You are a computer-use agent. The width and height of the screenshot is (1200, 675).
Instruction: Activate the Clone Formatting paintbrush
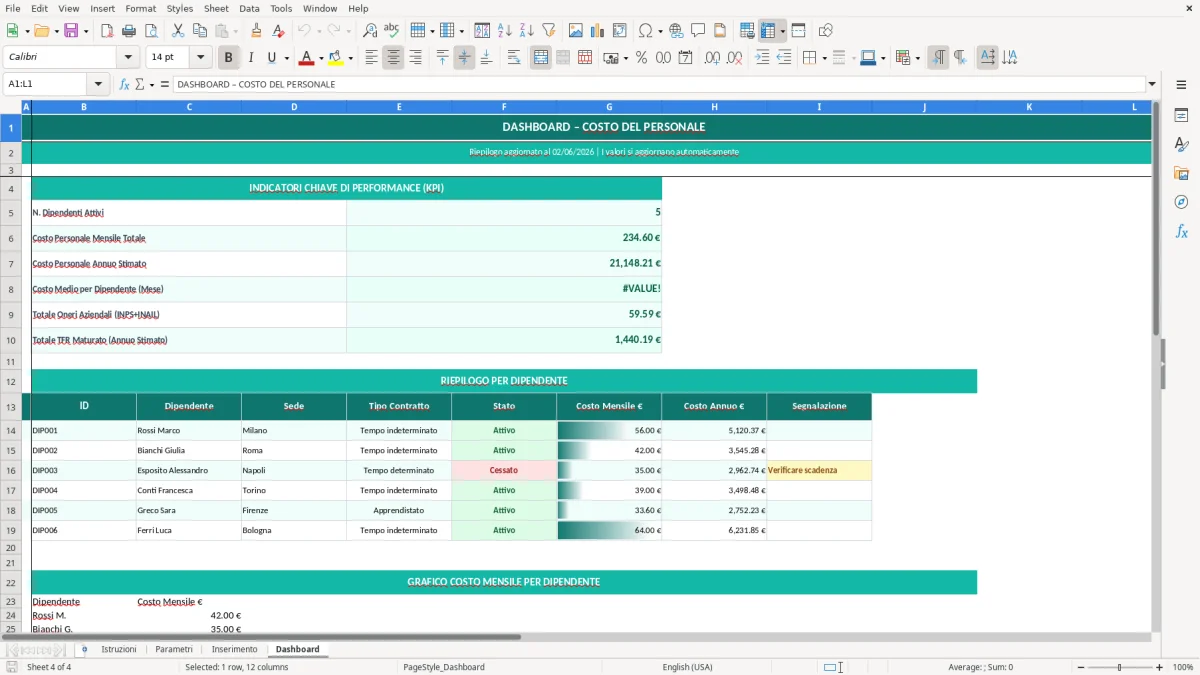[x=257, y=31]
